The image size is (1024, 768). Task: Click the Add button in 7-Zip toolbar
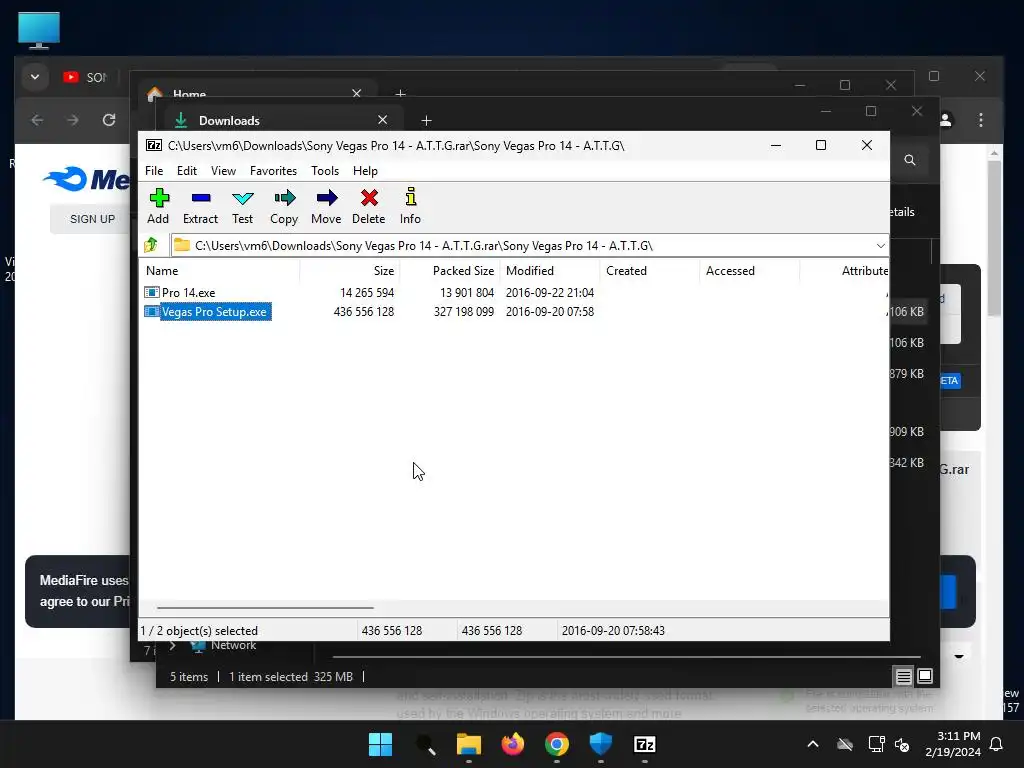(158, 206)
